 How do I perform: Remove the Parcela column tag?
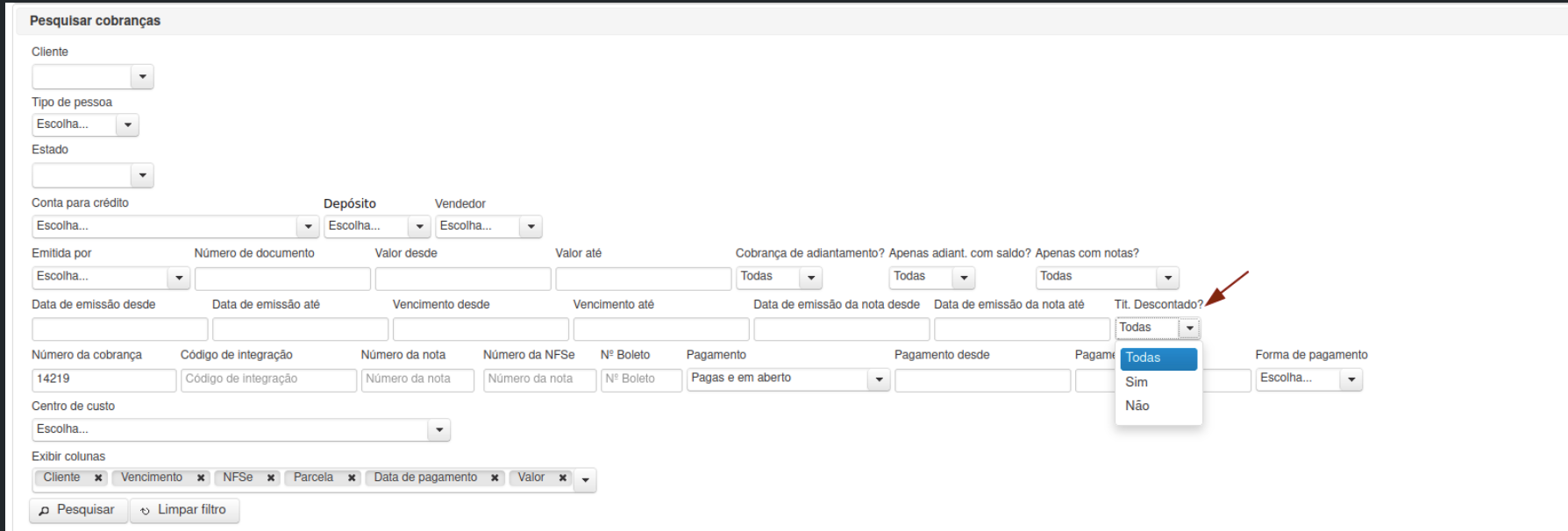(352, 478)
